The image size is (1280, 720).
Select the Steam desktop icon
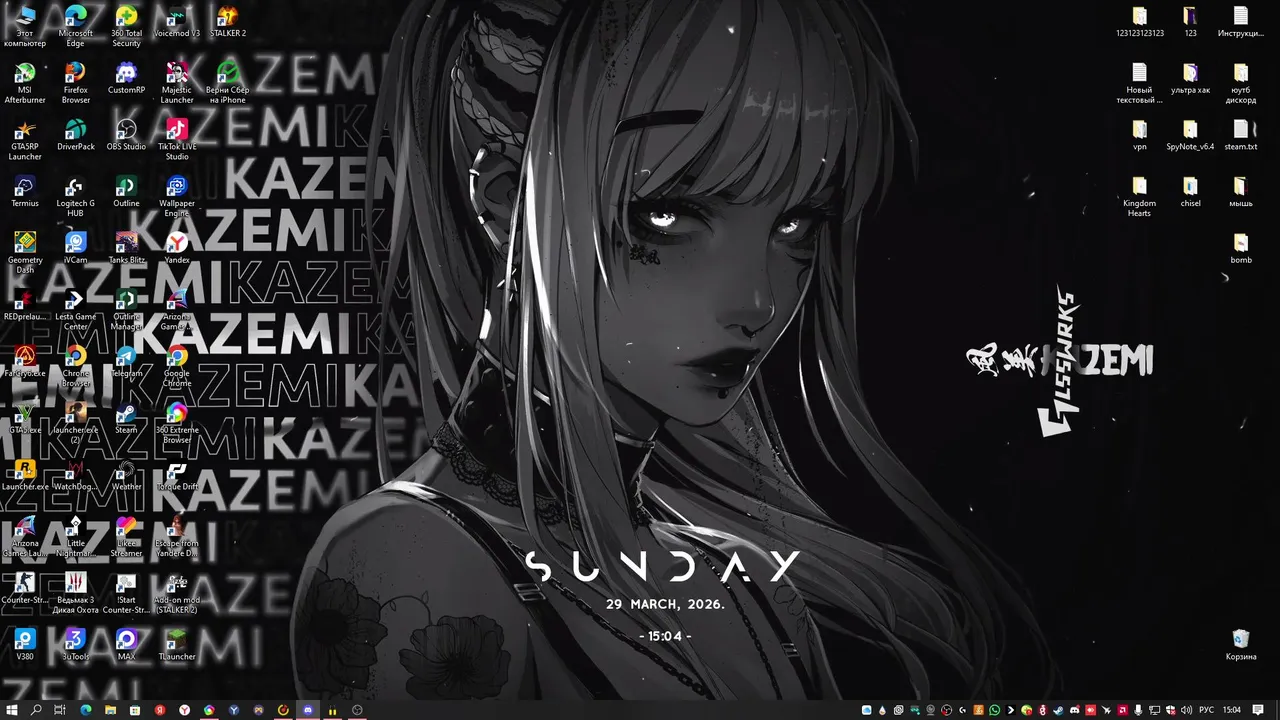coord(126,420)
